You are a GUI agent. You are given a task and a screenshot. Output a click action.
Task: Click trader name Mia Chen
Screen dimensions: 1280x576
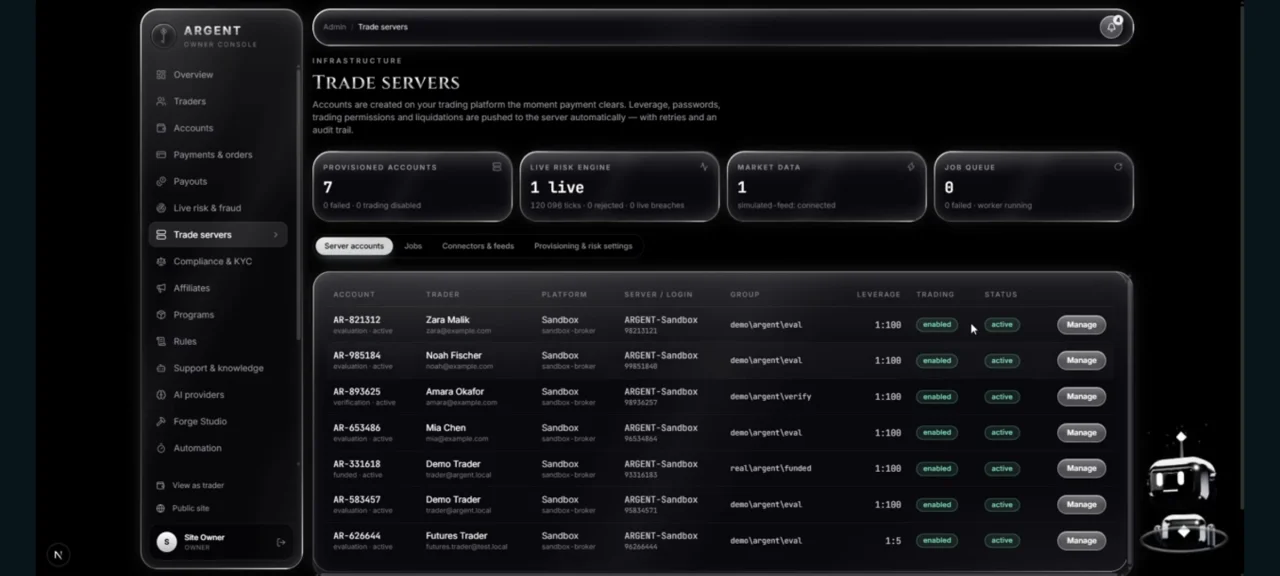coord(446,428)
